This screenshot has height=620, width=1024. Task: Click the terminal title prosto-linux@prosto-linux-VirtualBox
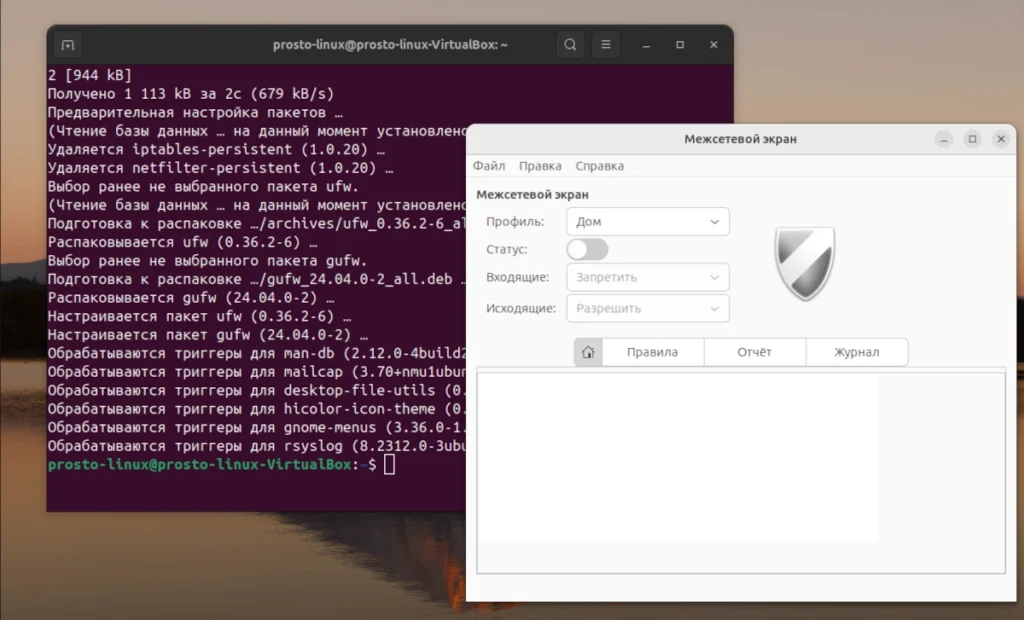click(390, 45)
